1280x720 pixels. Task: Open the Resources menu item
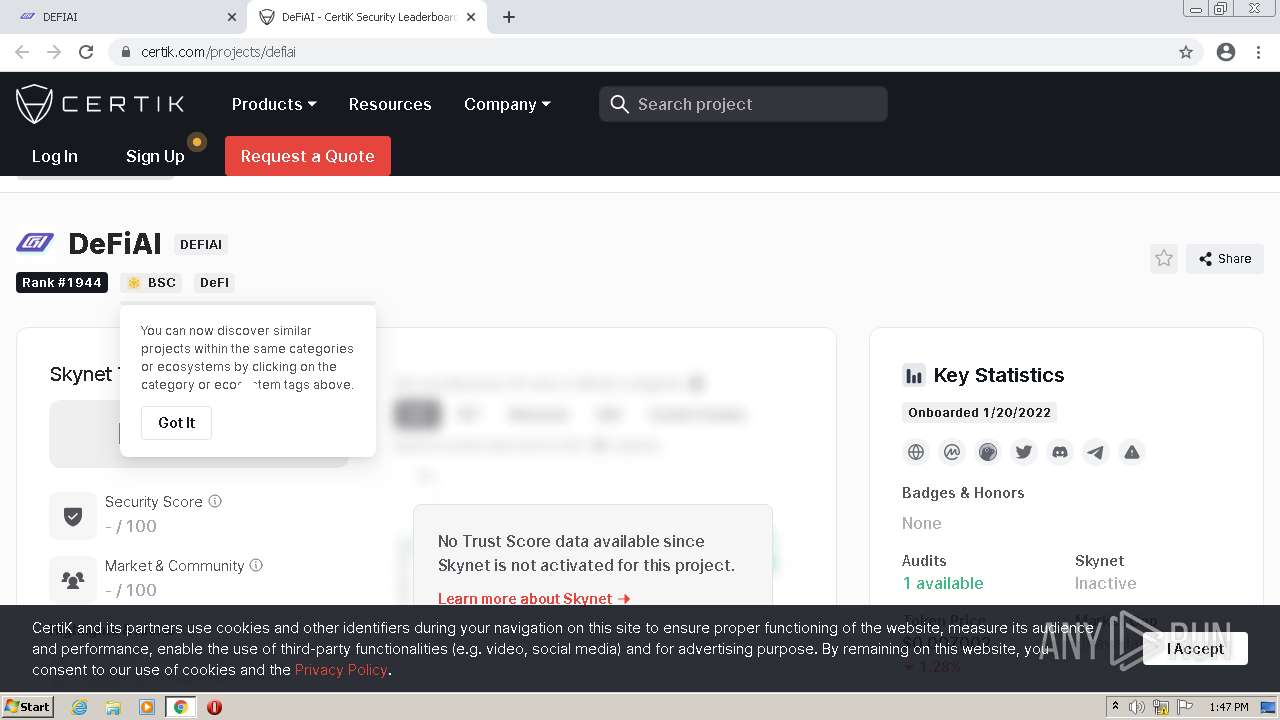tap(390, 104)
